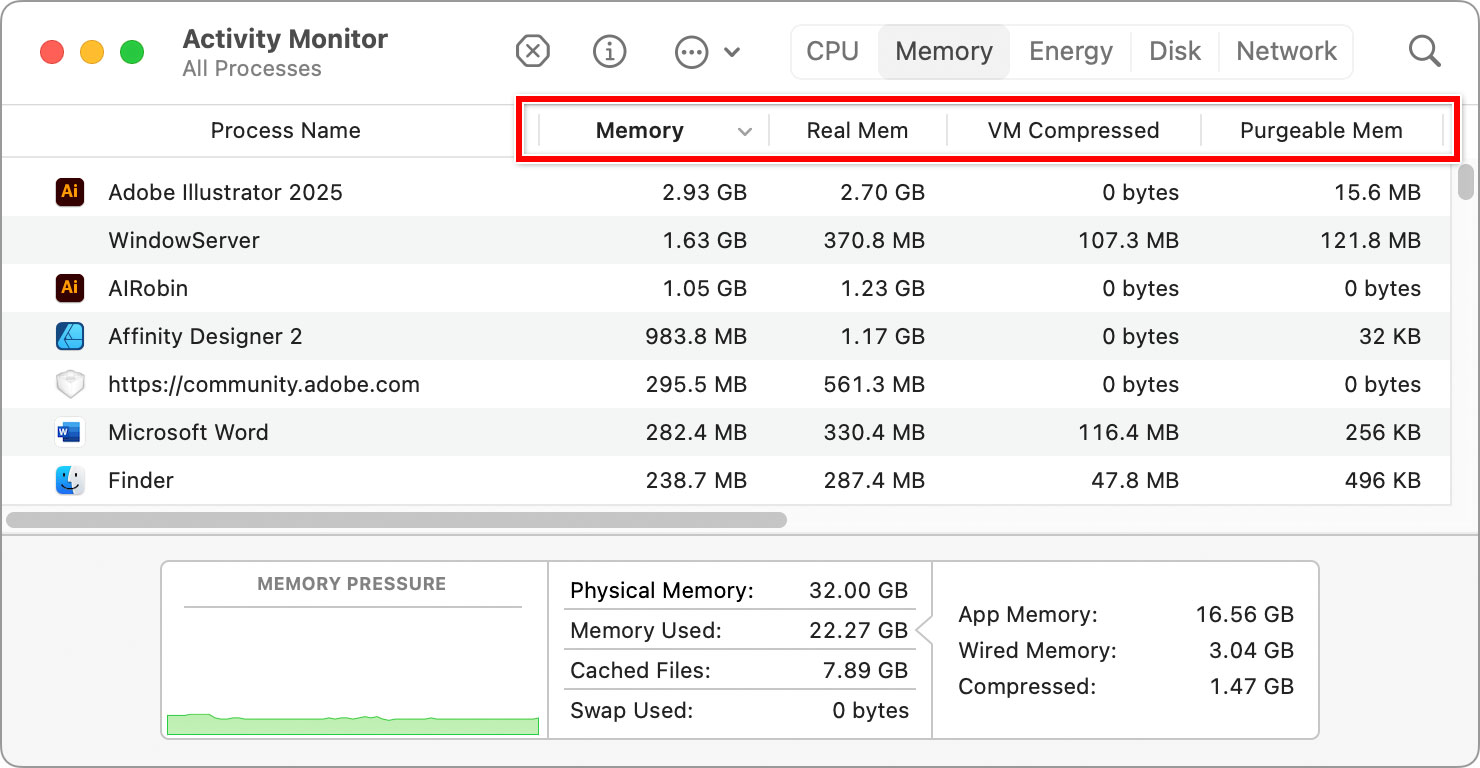The image size is (1480, 768).
Task: Switch to the CPU tab
Action: point(833,51)
